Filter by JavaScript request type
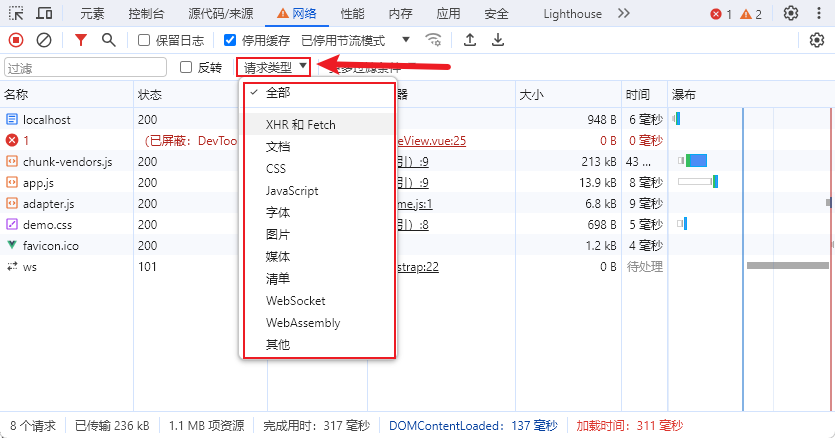The width and height of the screenshot is (835, 438). pyautogui.click(x=319, y=191)
